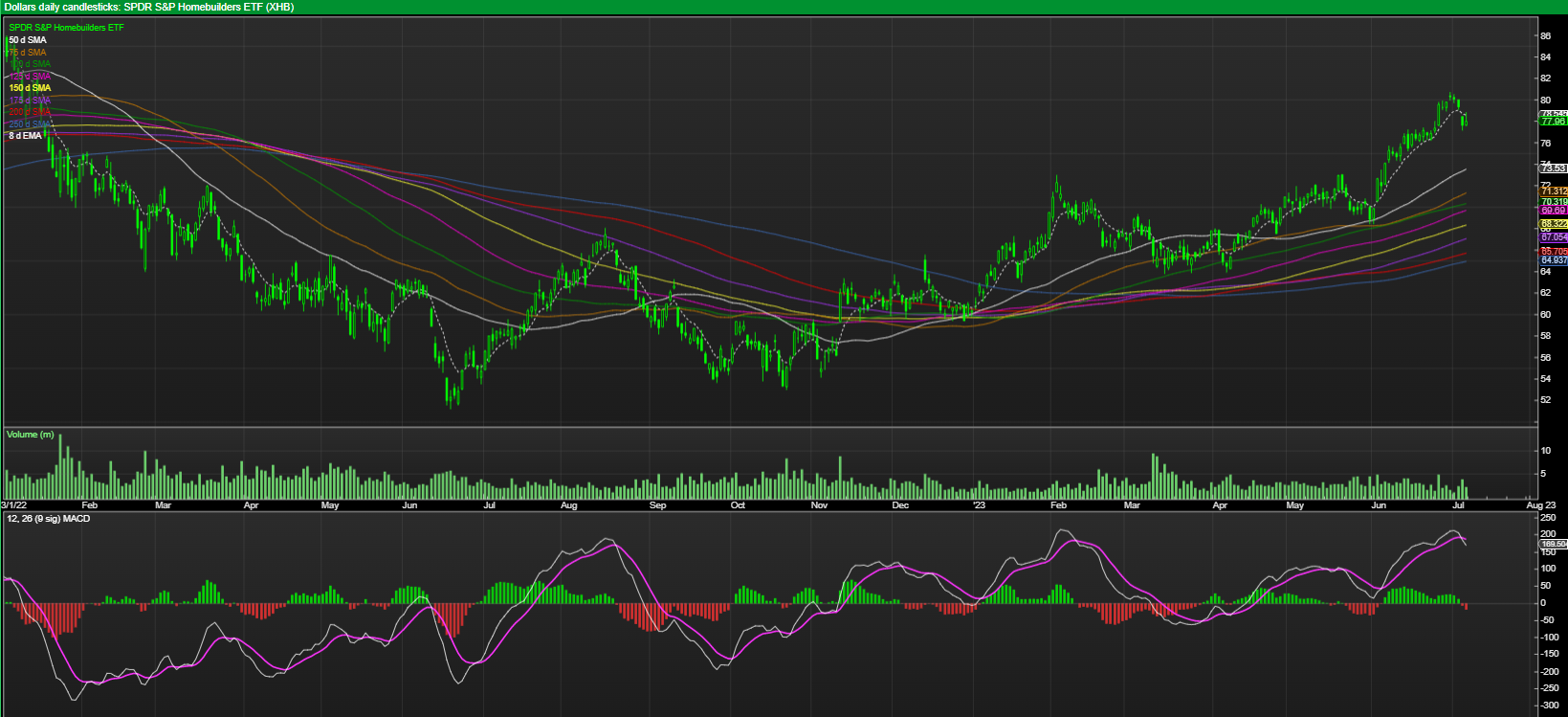Click the orange 71.312 price tag
Image resolution: width=1568 pixels, height=717 pixels.
(1554, 191)
